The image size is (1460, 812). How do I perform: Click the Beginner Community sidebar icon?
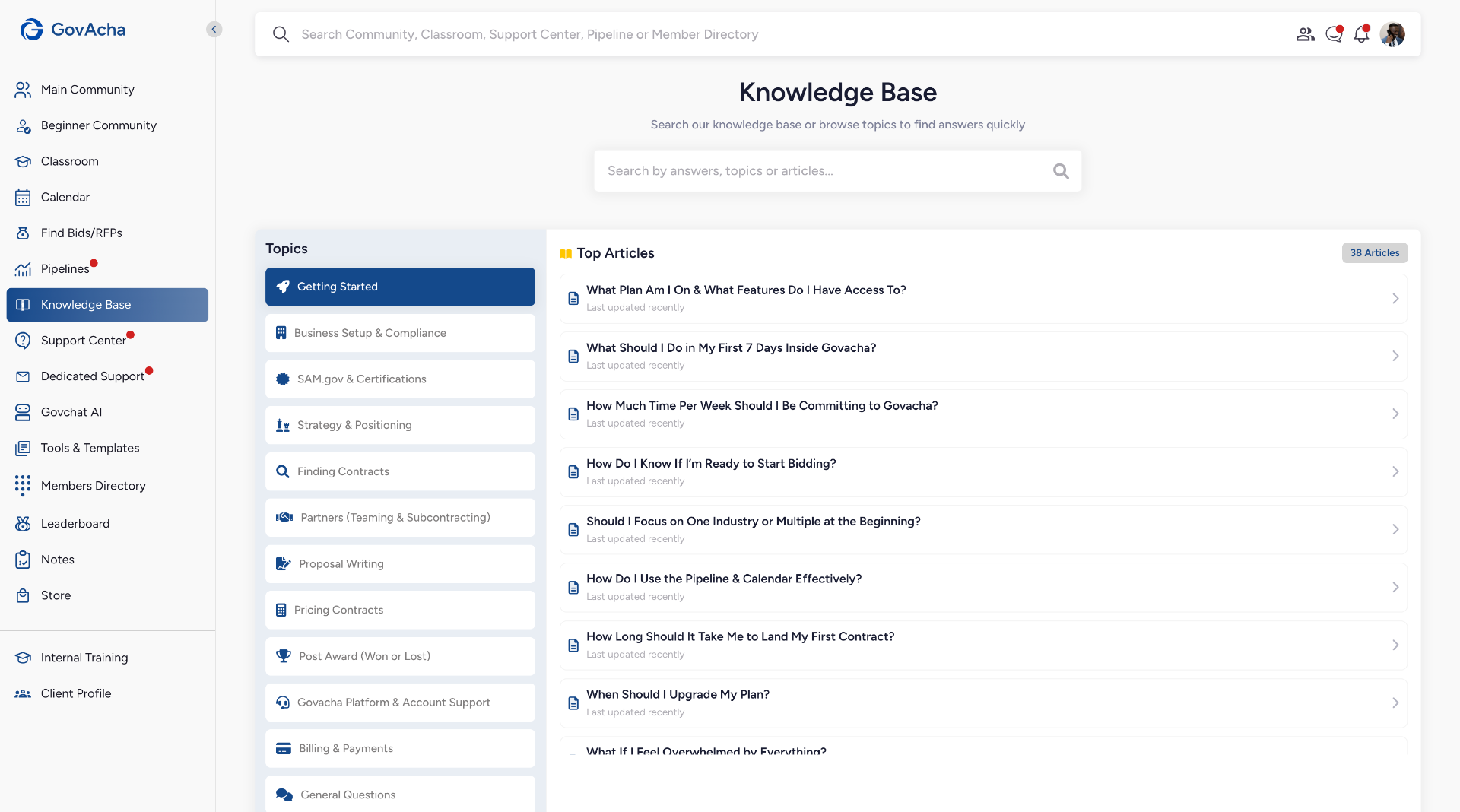[23, 125]
